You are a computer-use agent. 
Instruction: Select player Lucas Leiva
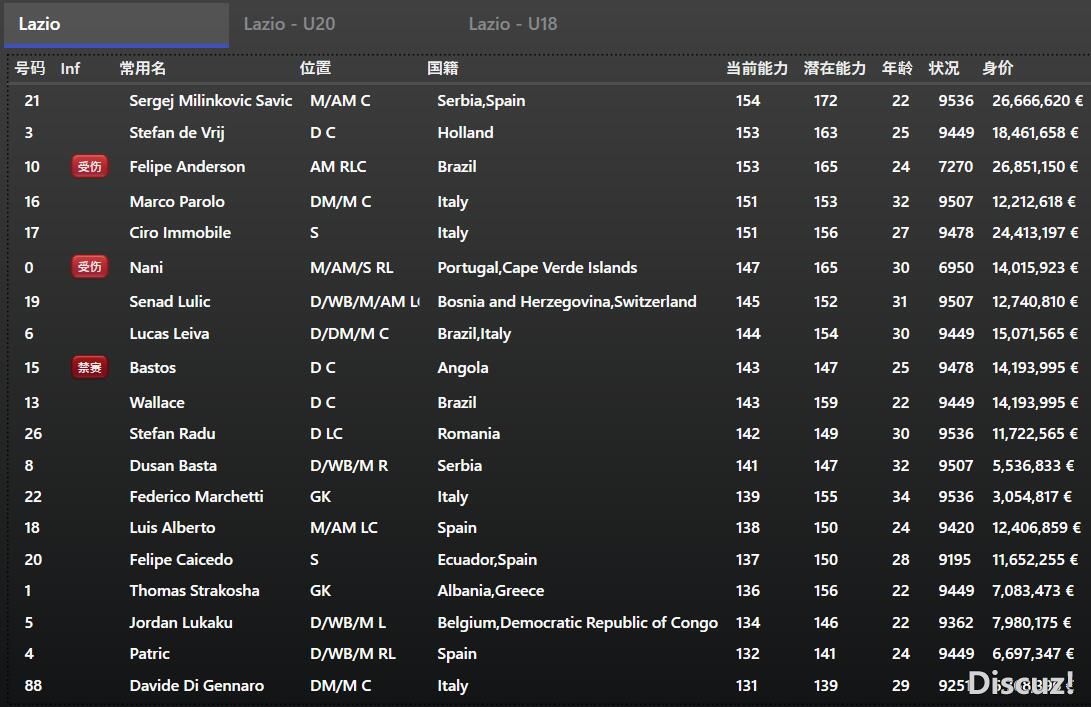point(169,334)
